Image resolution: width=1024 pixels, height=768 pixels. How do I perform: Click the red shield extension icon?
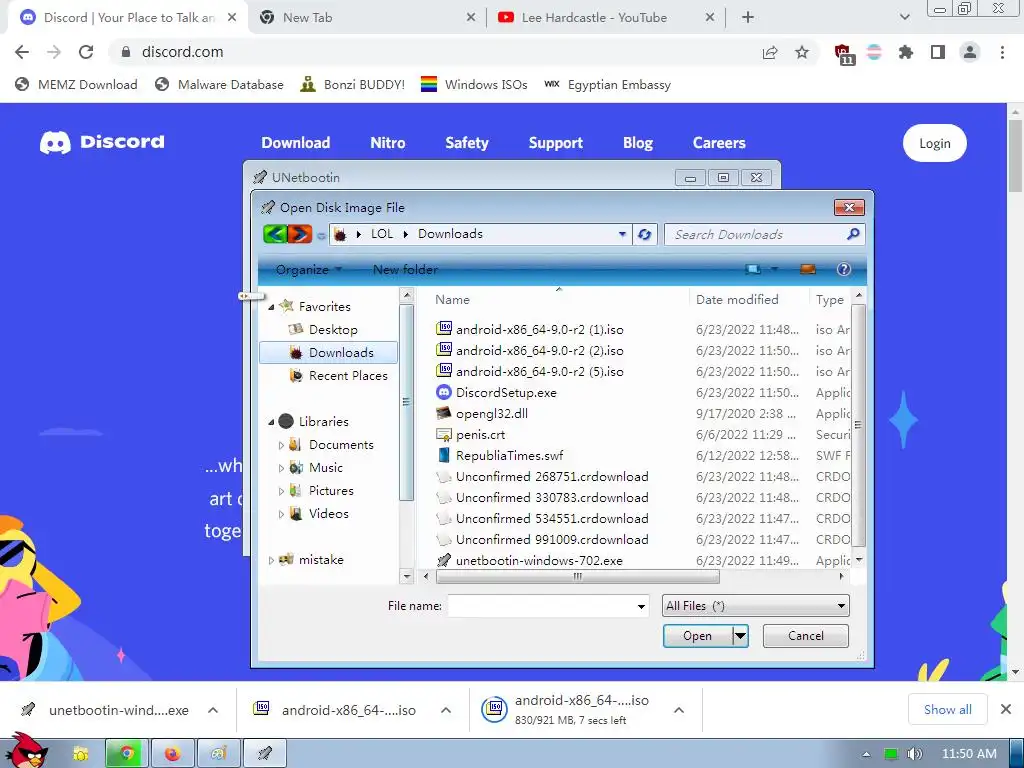tap(843, 54)
